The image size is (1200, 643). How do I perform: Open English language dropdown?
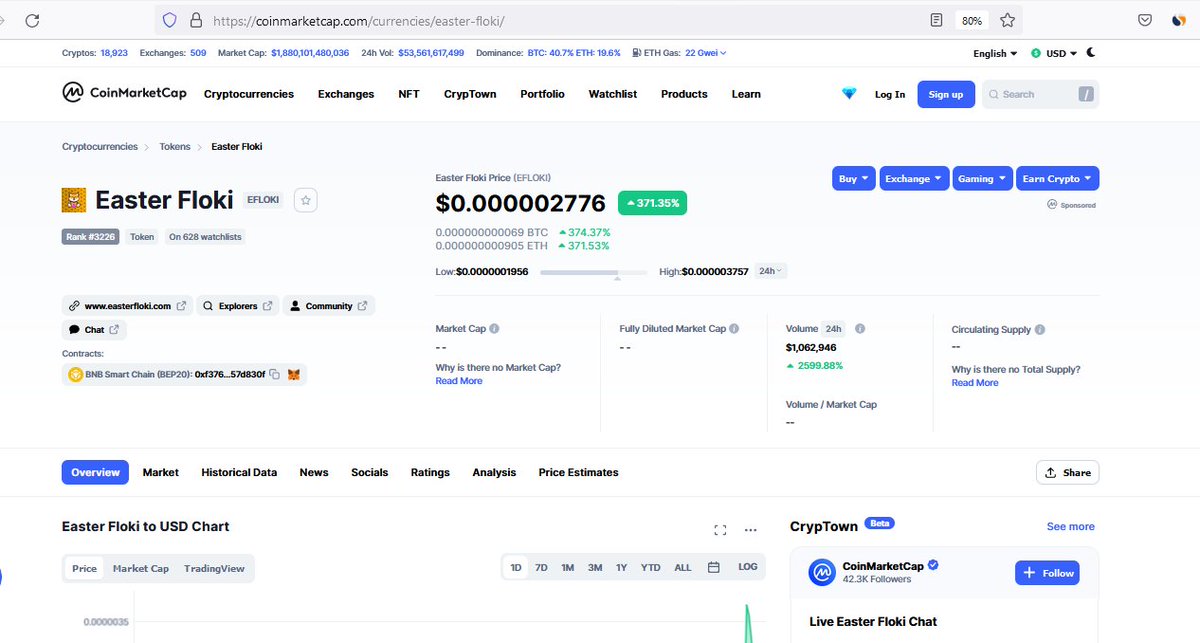pos(995,53)
